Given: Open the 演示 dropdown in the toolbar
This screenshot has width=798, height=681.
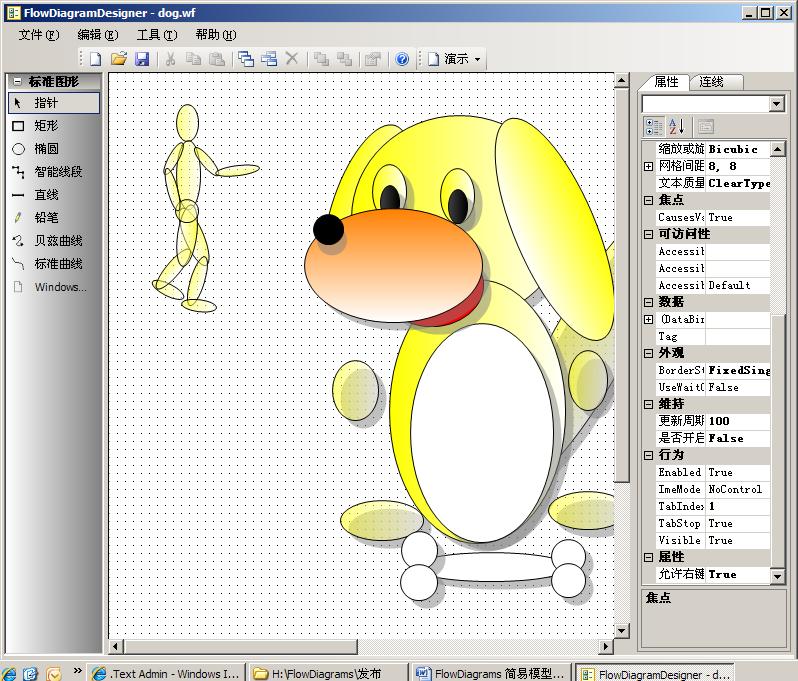Looking at the screenshot, I should 455,59.
